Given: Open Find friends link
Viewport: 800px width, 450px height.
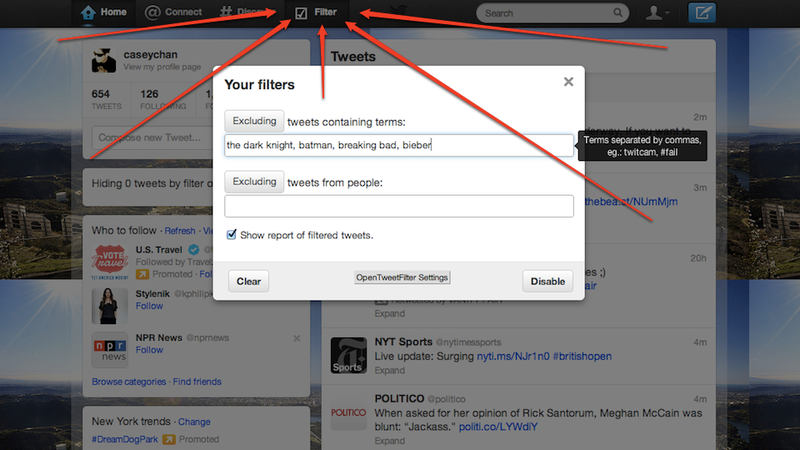Looking at the screenshot, I should pos(197,382).
